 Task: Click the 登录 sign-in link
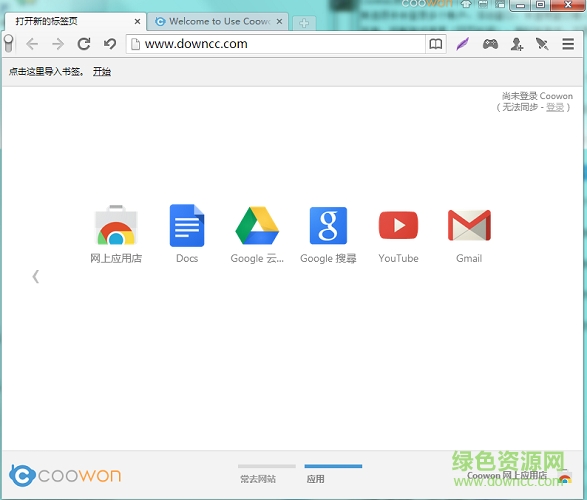click(555, 107)
